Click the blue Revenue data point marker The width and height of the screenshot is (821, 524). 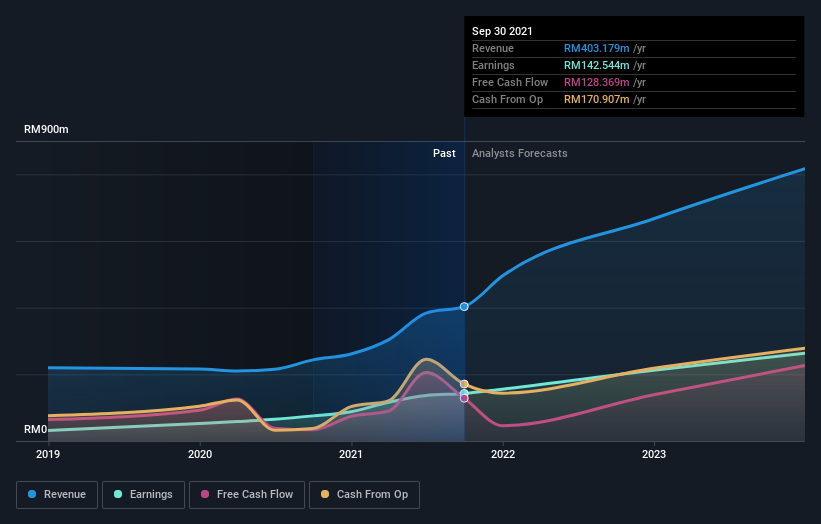(x=464, y=306)
